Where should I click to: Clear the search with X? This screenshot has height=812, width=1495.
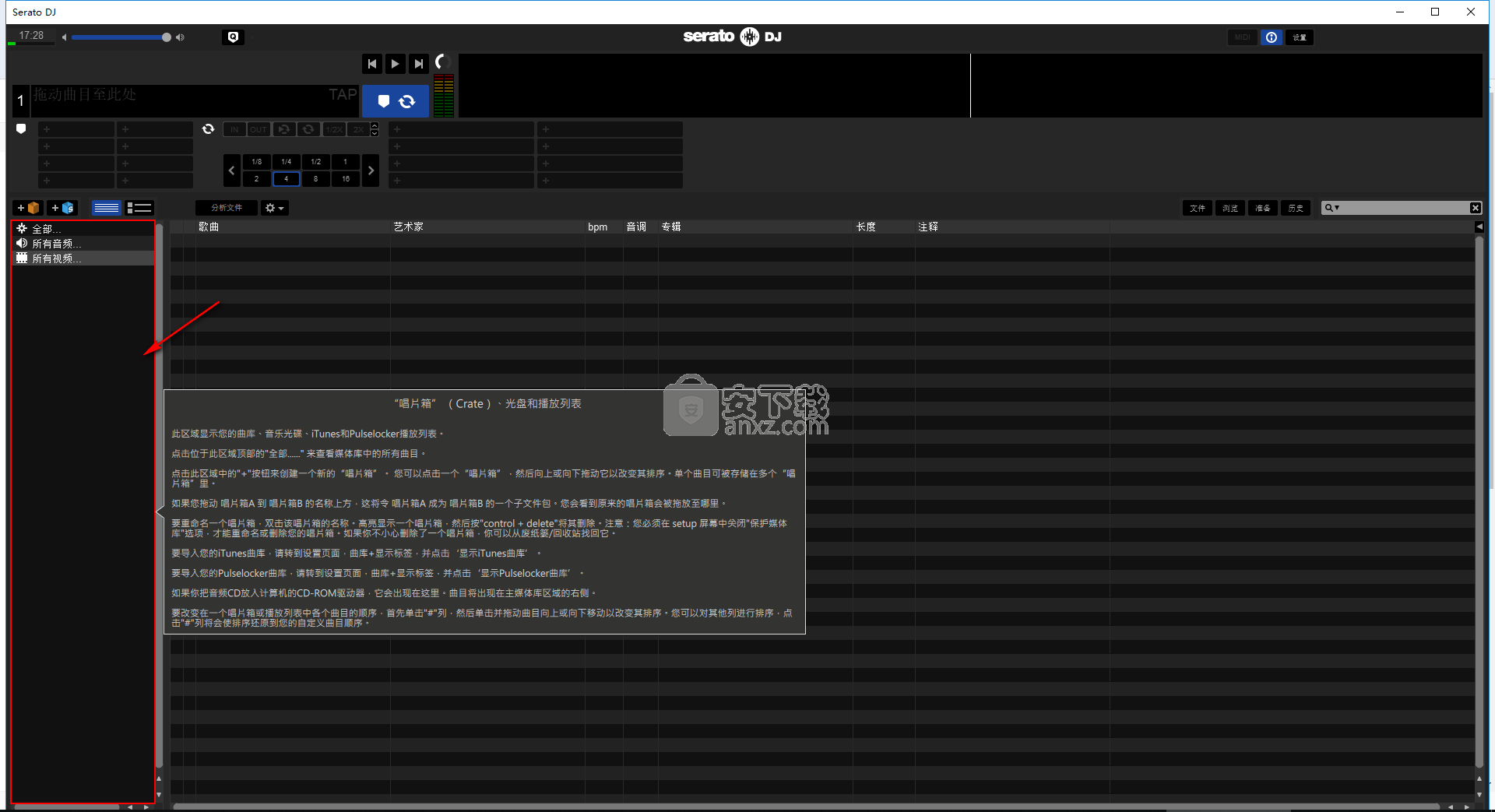point(1475,208)
